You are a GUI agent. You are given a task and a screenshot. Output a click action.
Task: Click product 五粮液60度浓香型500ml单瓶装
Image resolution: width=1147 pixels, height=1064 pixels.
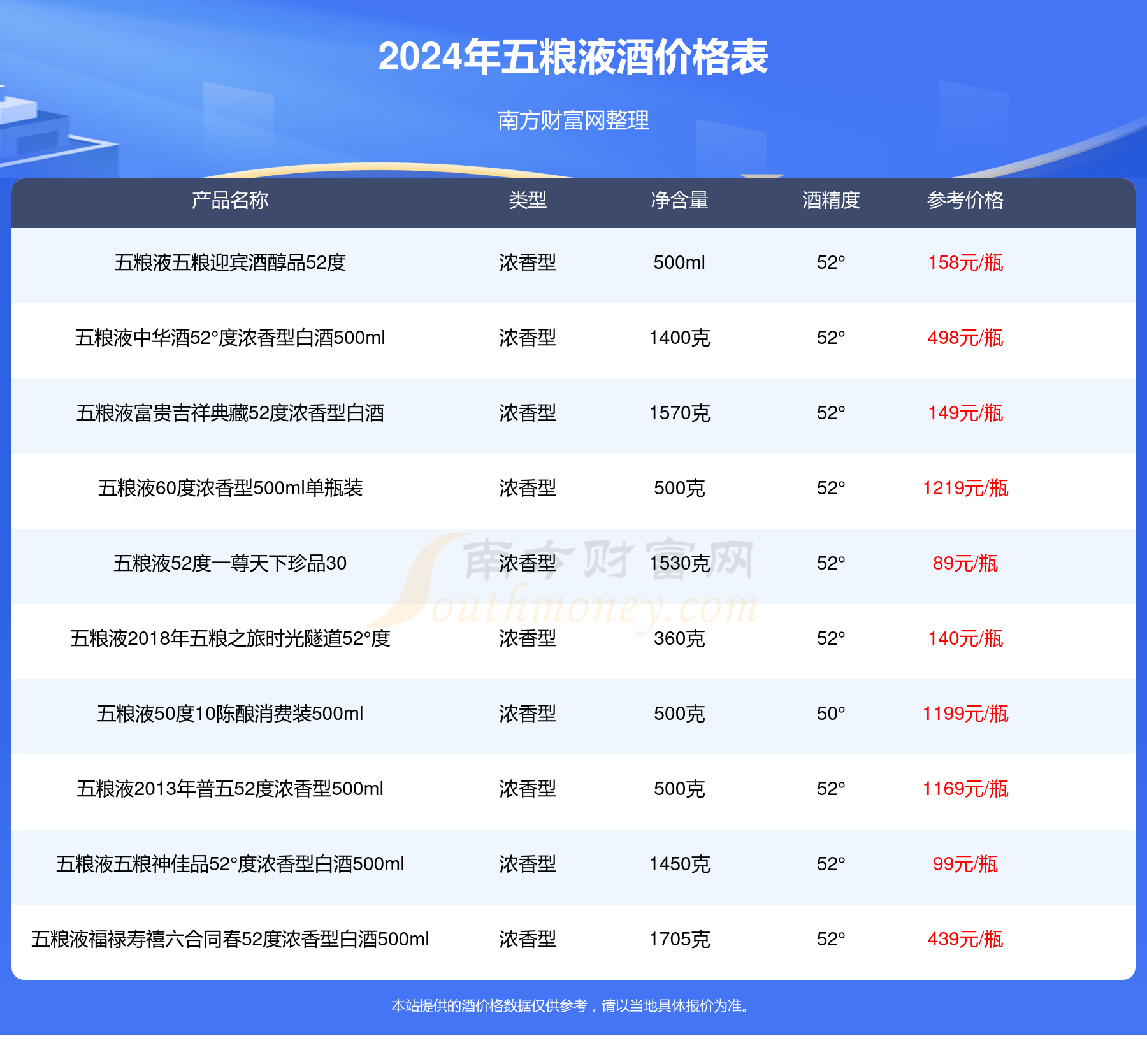click(x=230, y=488)
